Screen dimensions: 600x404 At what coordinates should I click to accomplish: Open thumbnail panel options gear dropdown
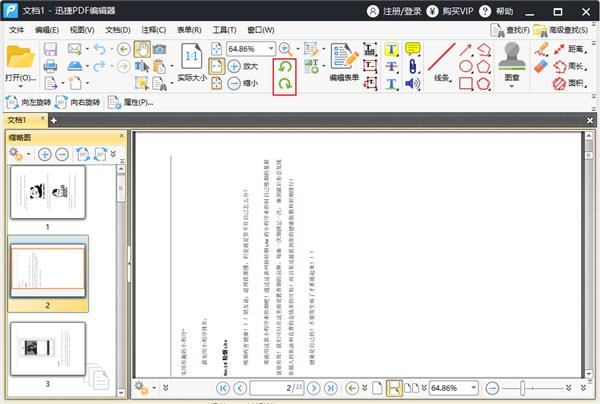(x=27, y=155)
